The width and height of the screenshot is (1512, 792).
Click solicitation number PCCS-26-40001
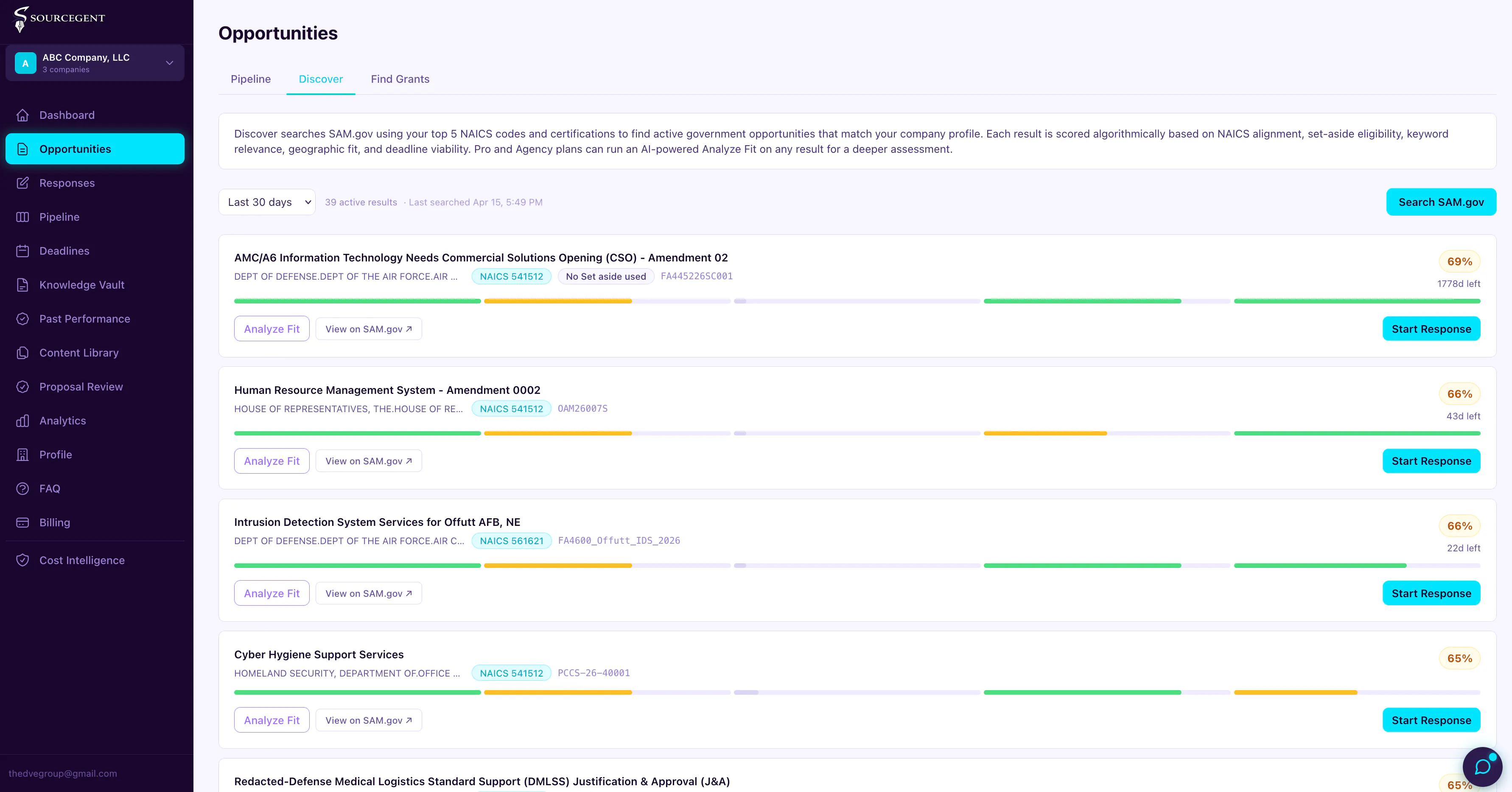pos(594,673)
